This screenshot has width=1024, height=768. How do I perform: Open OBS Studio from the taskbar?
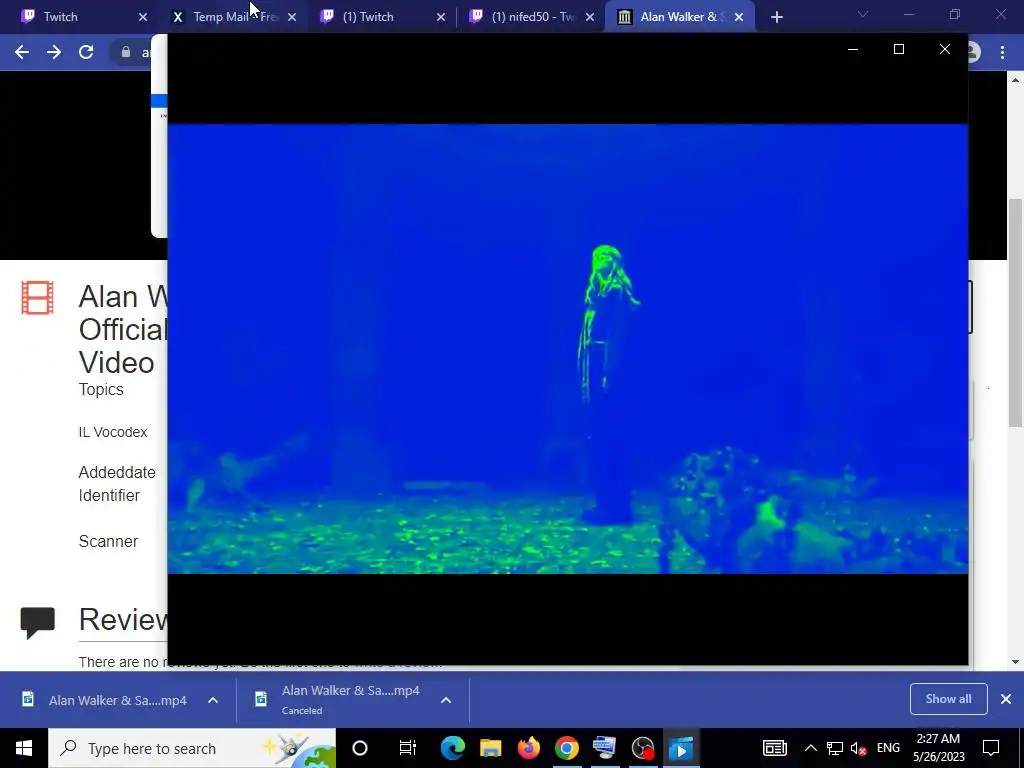(643, 748)
